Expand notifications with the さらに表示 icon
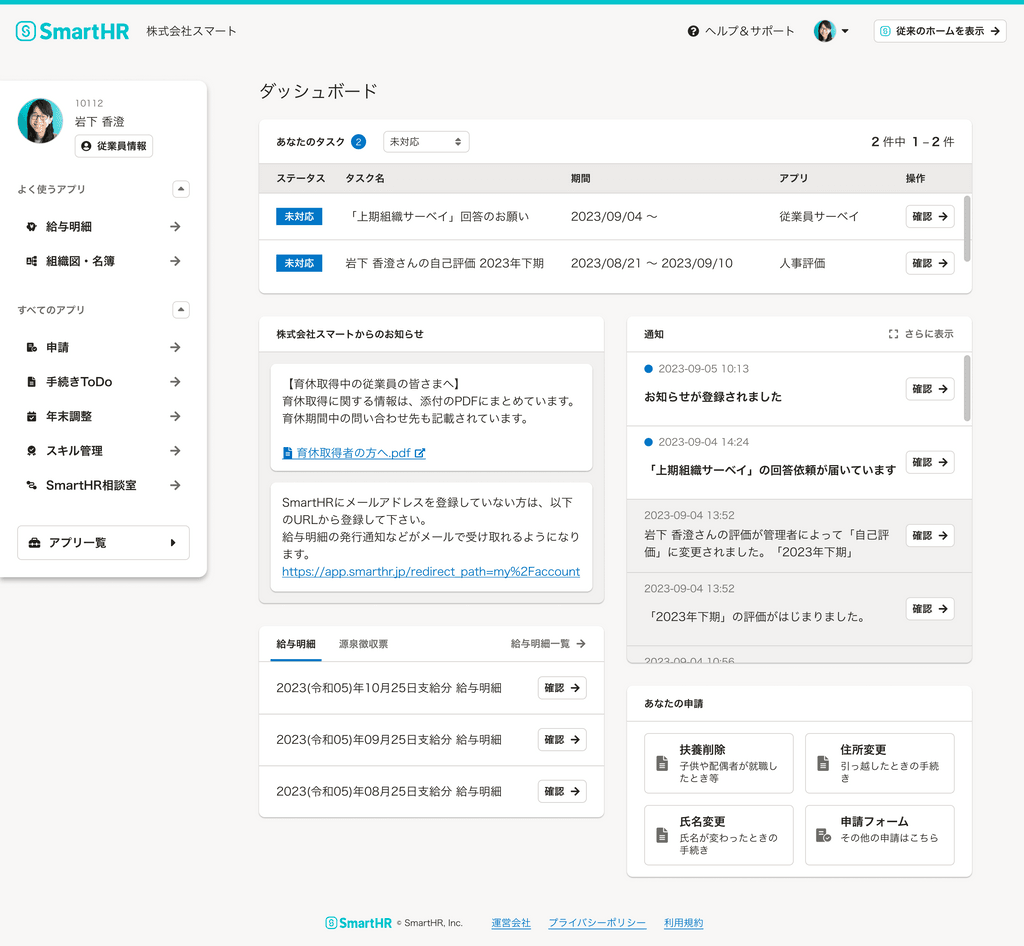Screen dimensions: 1024x946 (x=894, y=334)
